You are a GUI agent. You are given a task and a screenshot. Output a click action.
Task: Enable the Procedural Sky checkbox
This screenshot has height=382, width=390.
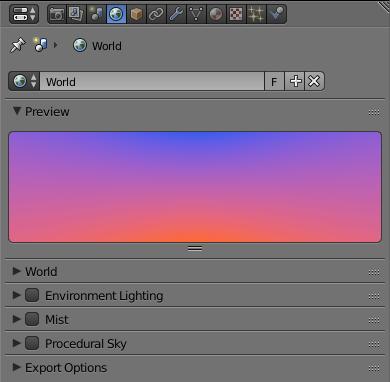coord(32,343)
